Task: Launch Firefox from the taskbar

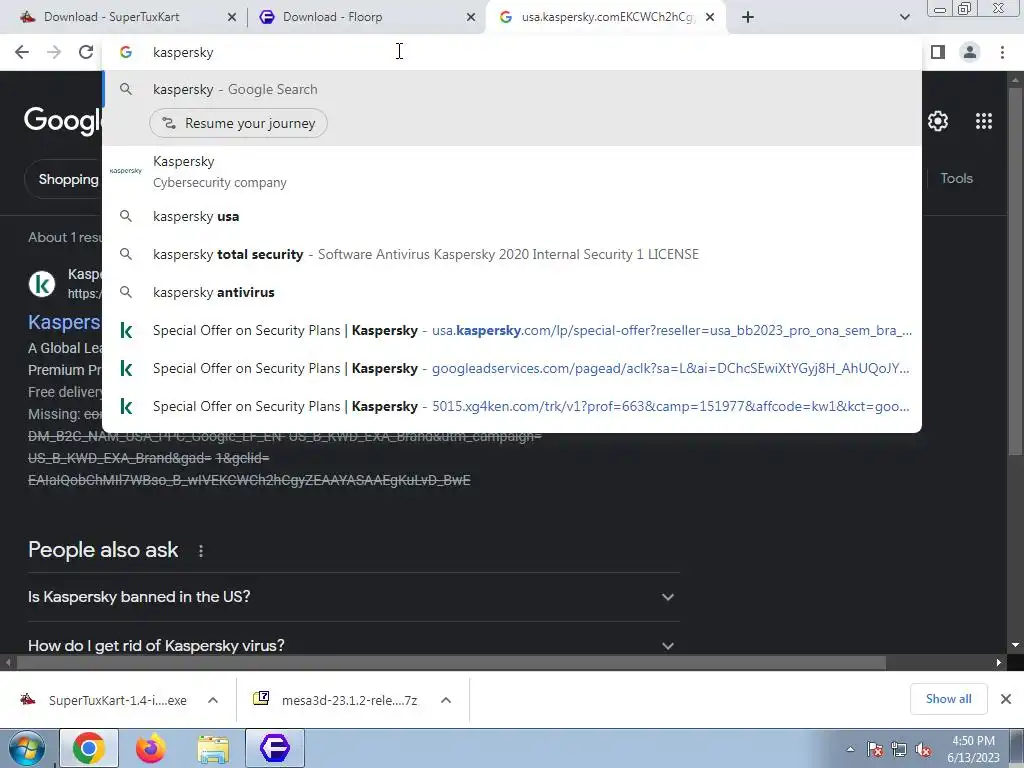Action: (150, 748)
